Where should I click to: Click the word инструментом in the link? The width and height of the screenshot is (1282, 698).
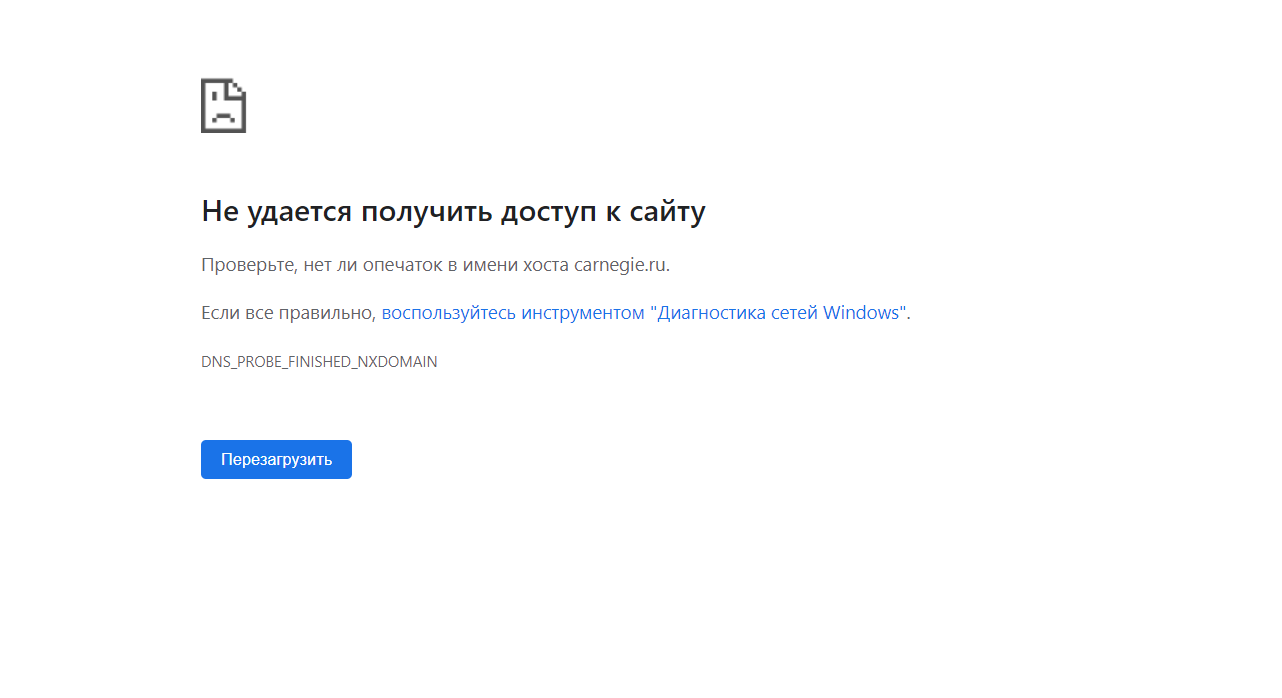[x=583, y=313]
